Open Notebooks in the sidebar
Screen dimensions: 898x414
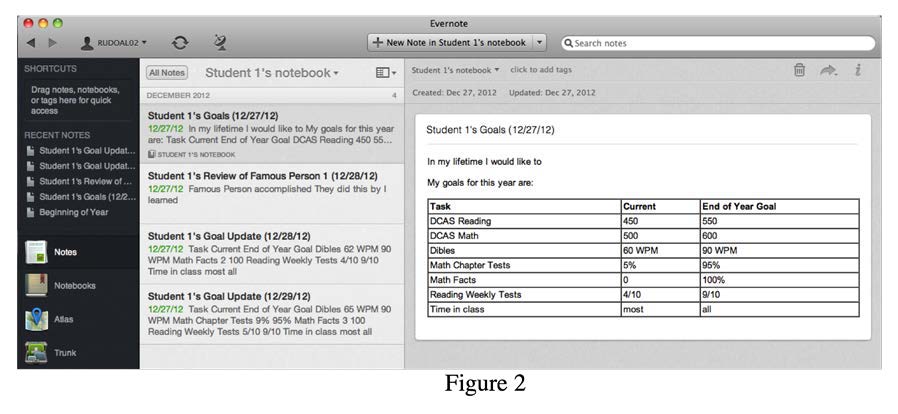coord(78,285)
